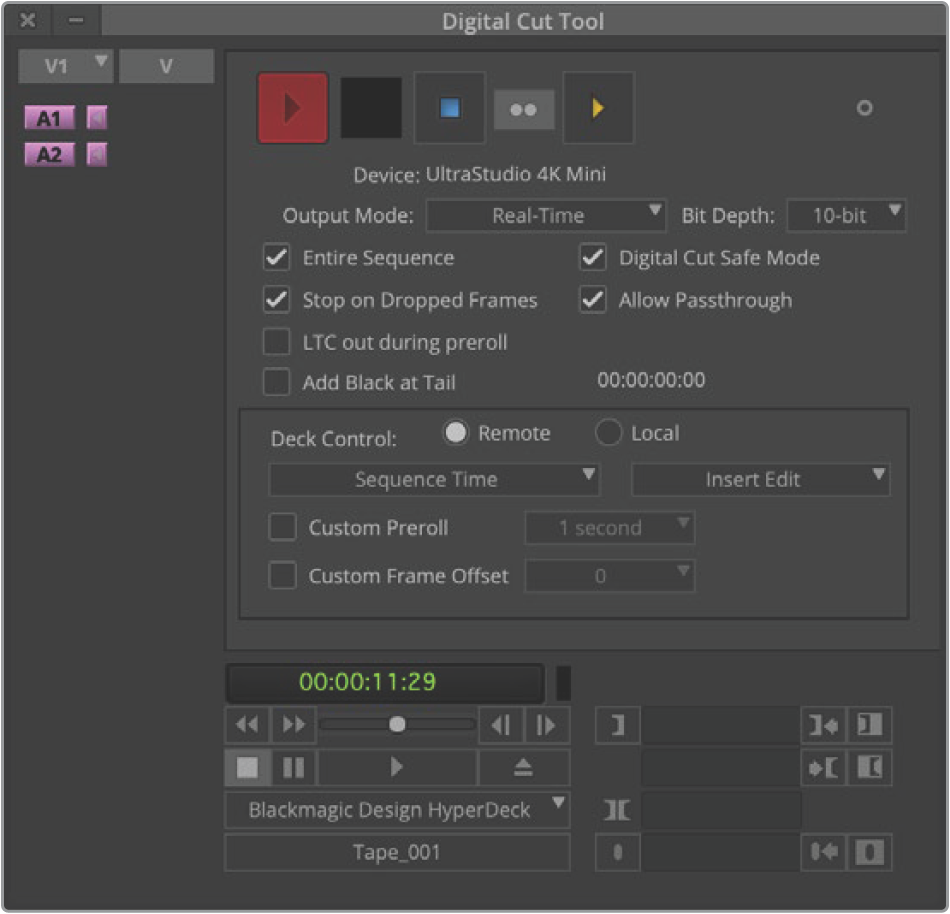The height and width of the screenshot is (914, 950).
Task: Select the Local deck control option
Action: pyautogui.click(x=608, y=433)
